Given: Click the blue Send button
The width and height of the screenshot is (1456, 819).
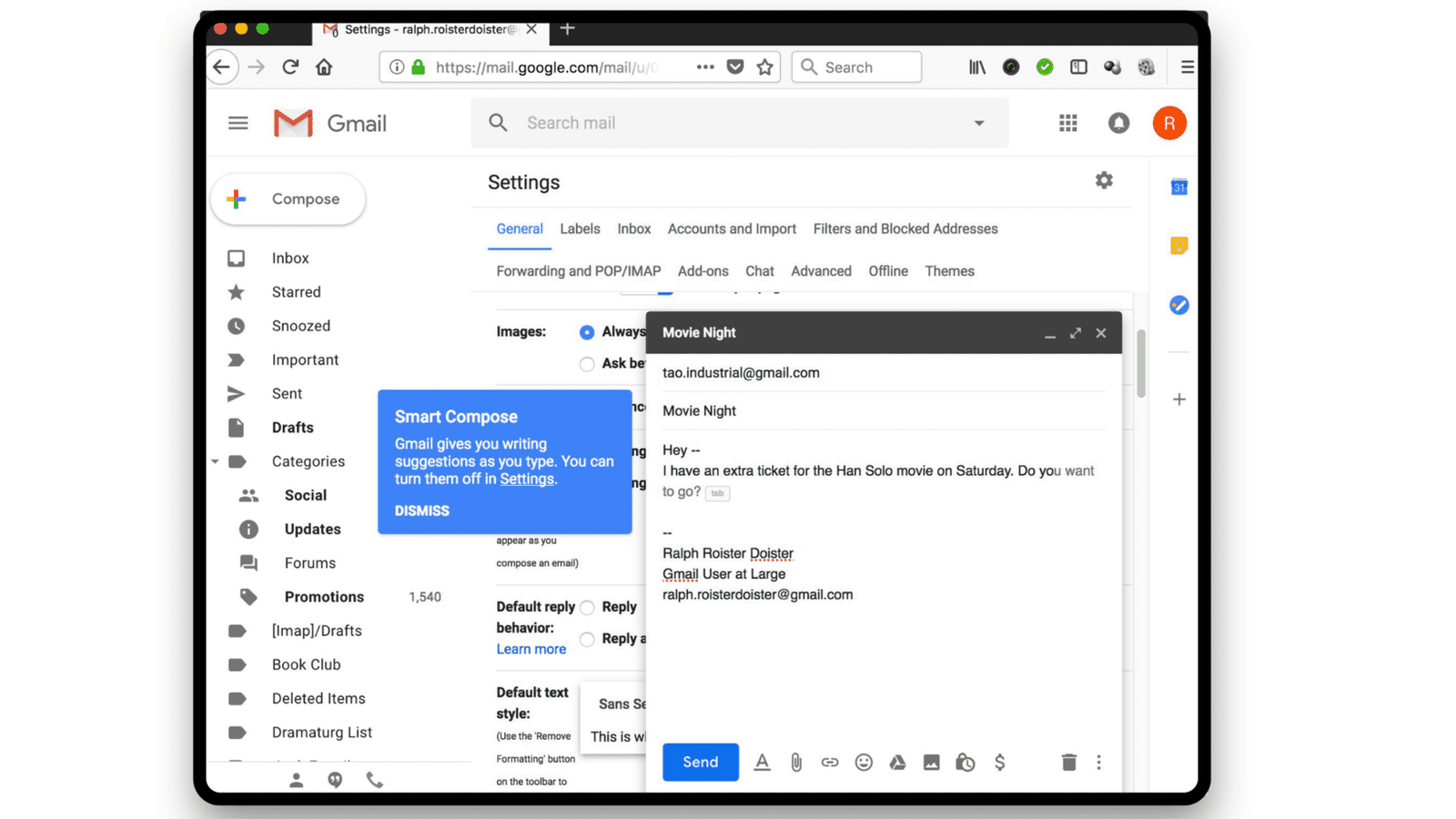Looking at the screenshot, I should [700, 763].
